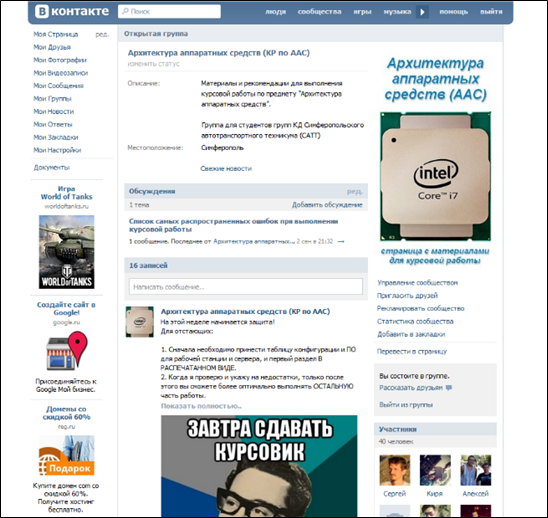Screen dimensions: 548x518
Task: Open люди in top menu
Action: tap(275, 12)
